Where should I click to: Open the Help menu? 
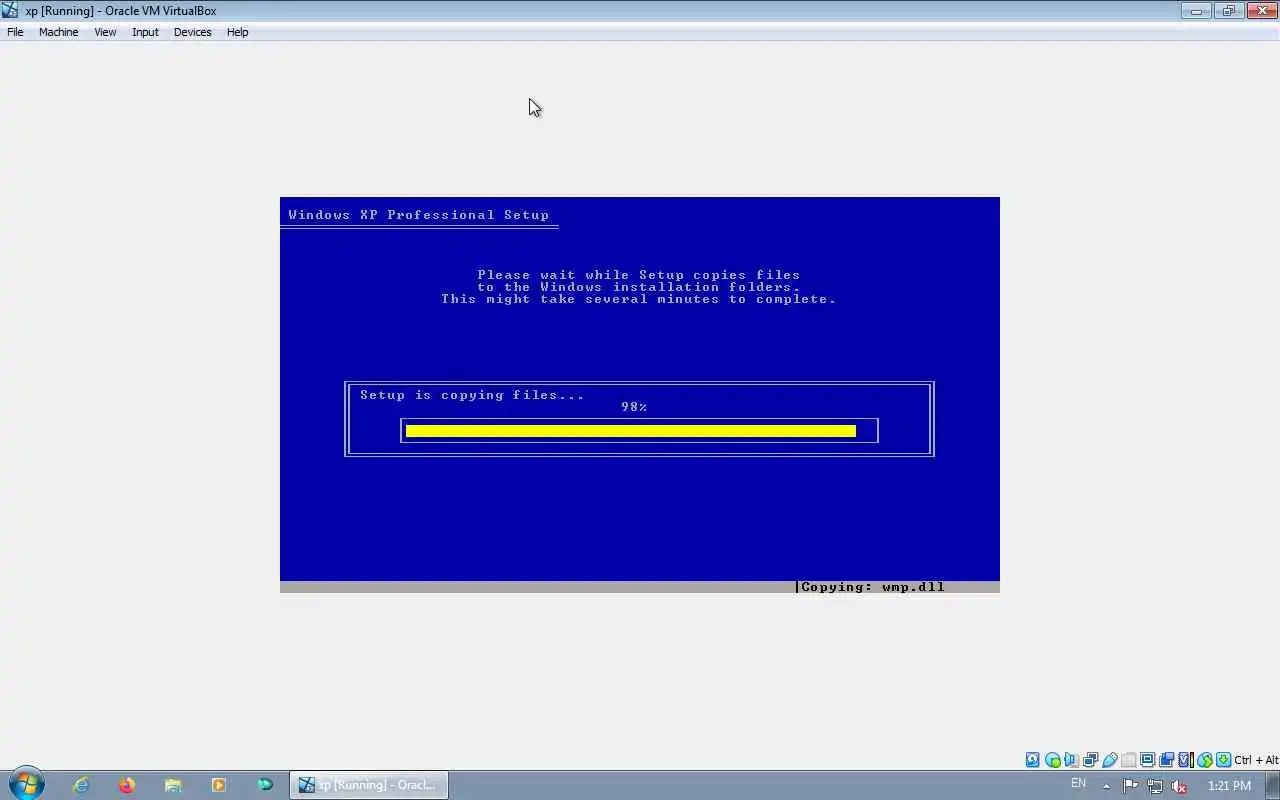(x=237, y=32)
